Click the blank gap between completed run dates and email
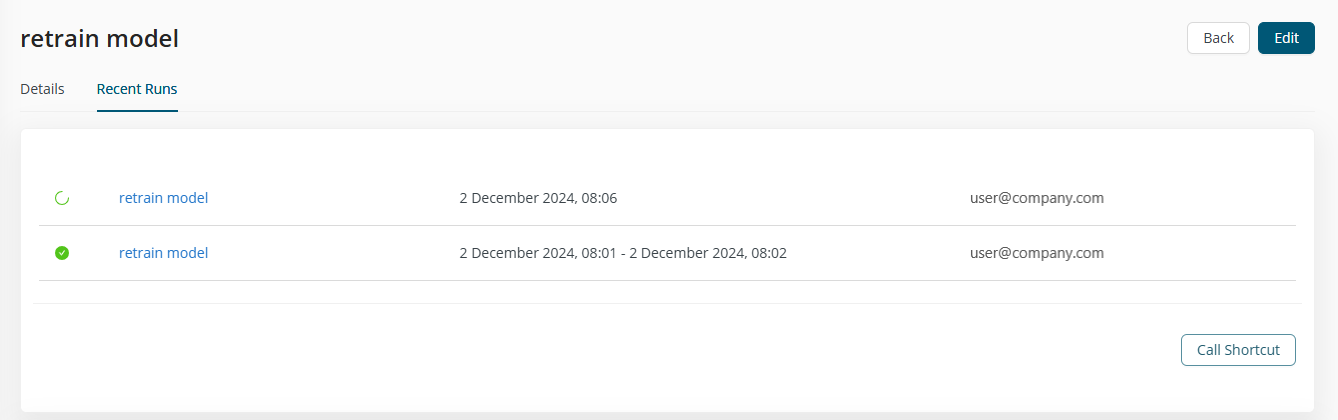Viewport: 1338px width, 420px height. [878, 253]
